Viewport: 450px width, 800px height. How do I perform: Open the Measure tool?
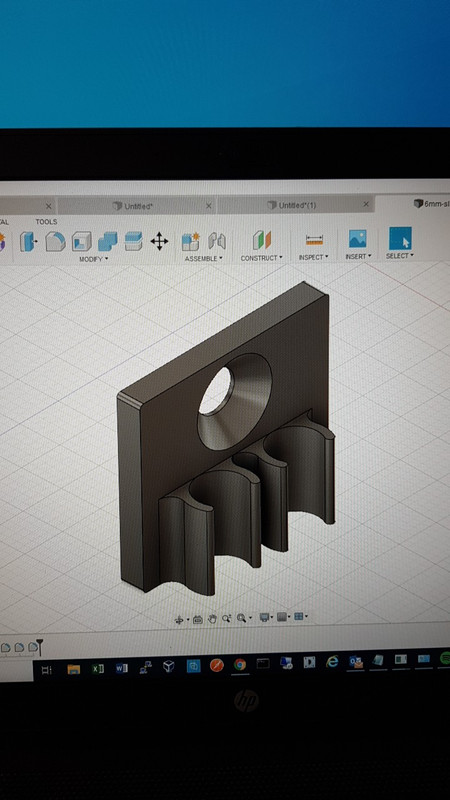click(x=314, y=239)
